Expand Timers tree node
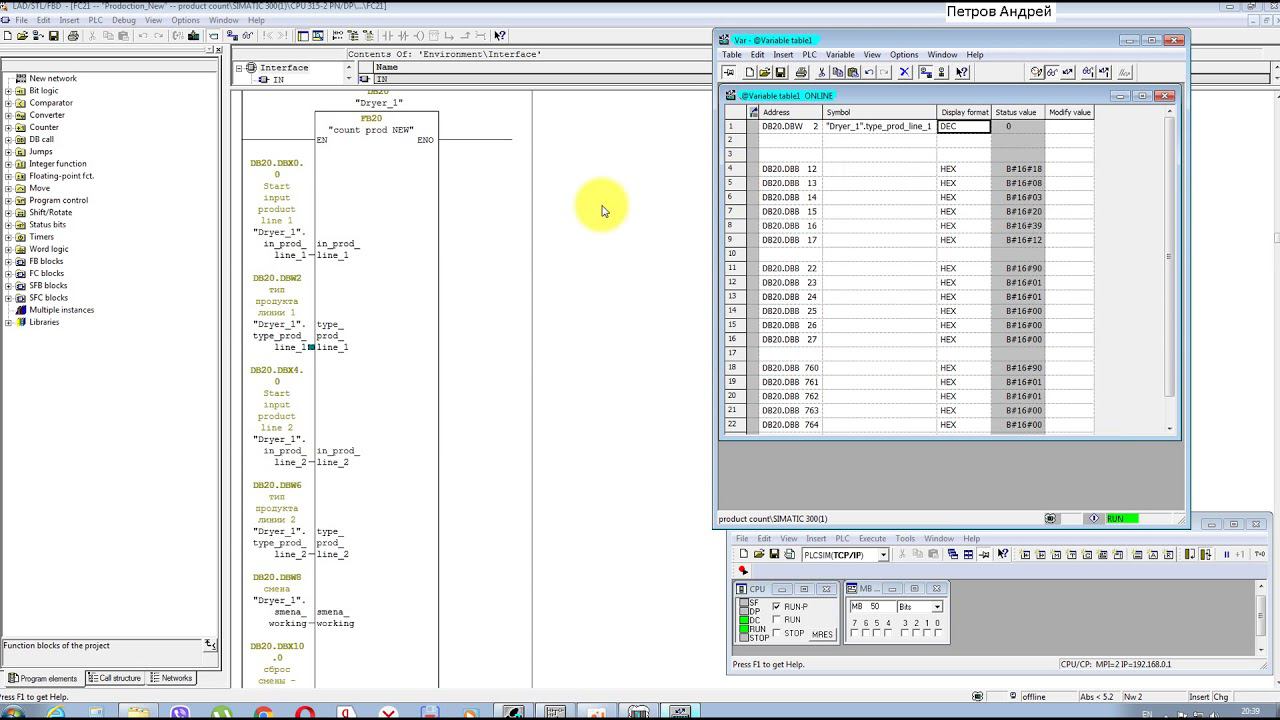 point(9,237)
